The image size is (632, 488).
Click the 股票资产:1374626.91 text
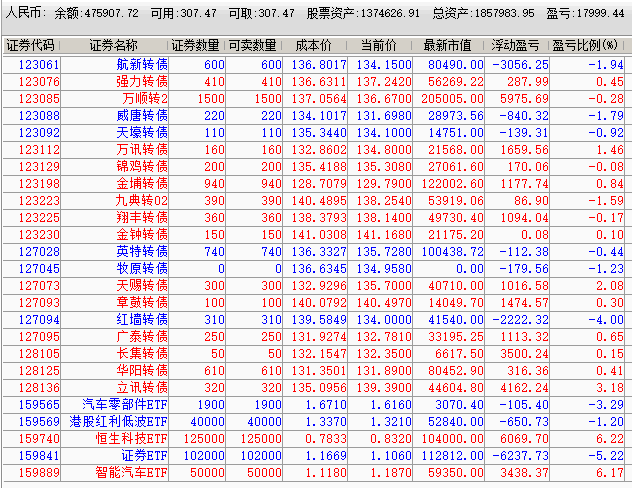363,13
